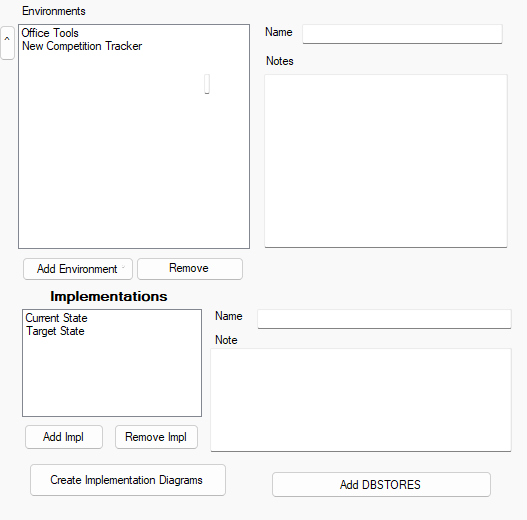Focus the implementation Name field
Viewport: 527px width, 520px height.
pyautogui.click(x=384, y=319)
